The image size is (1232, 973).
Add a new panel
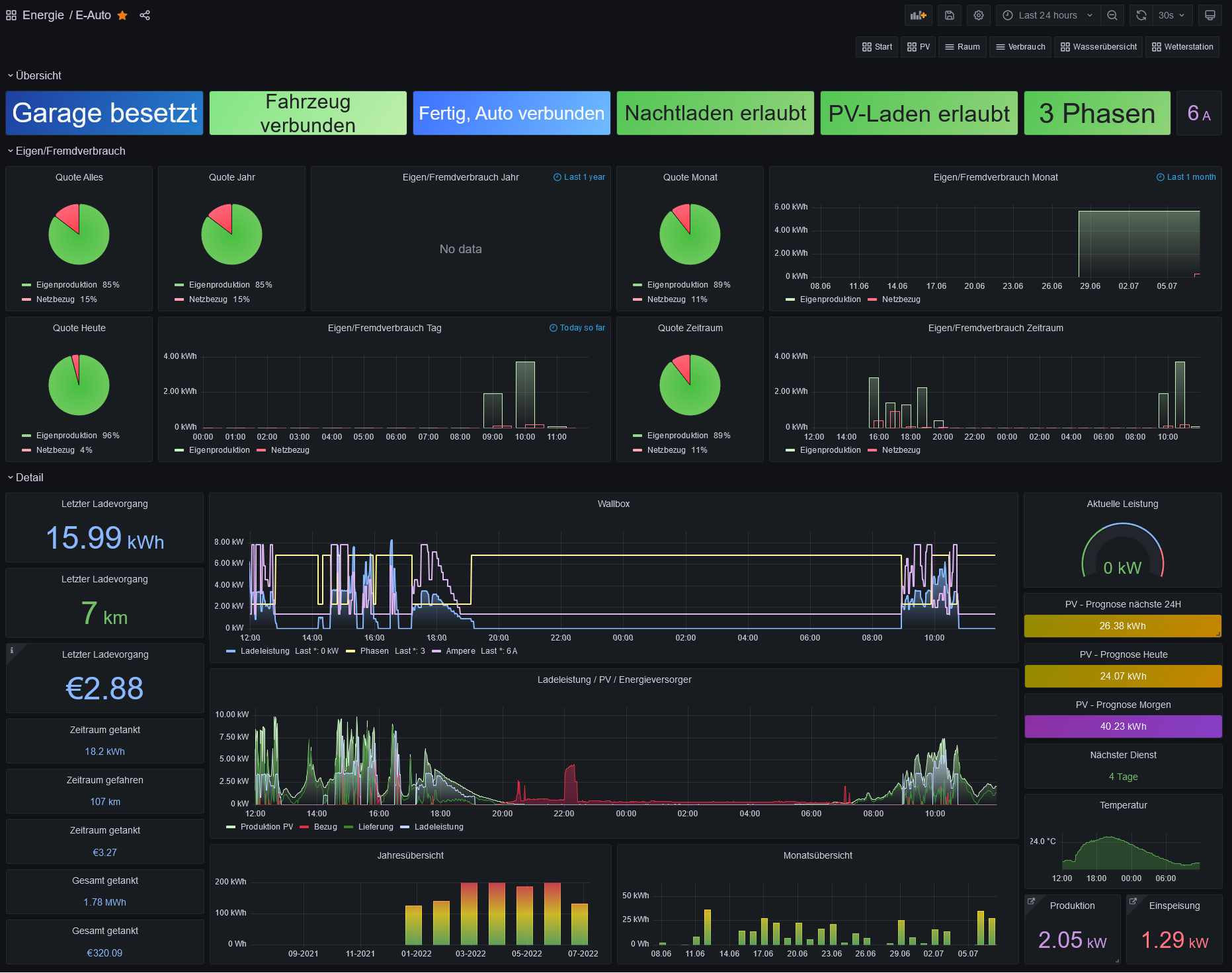coord(919,15)
